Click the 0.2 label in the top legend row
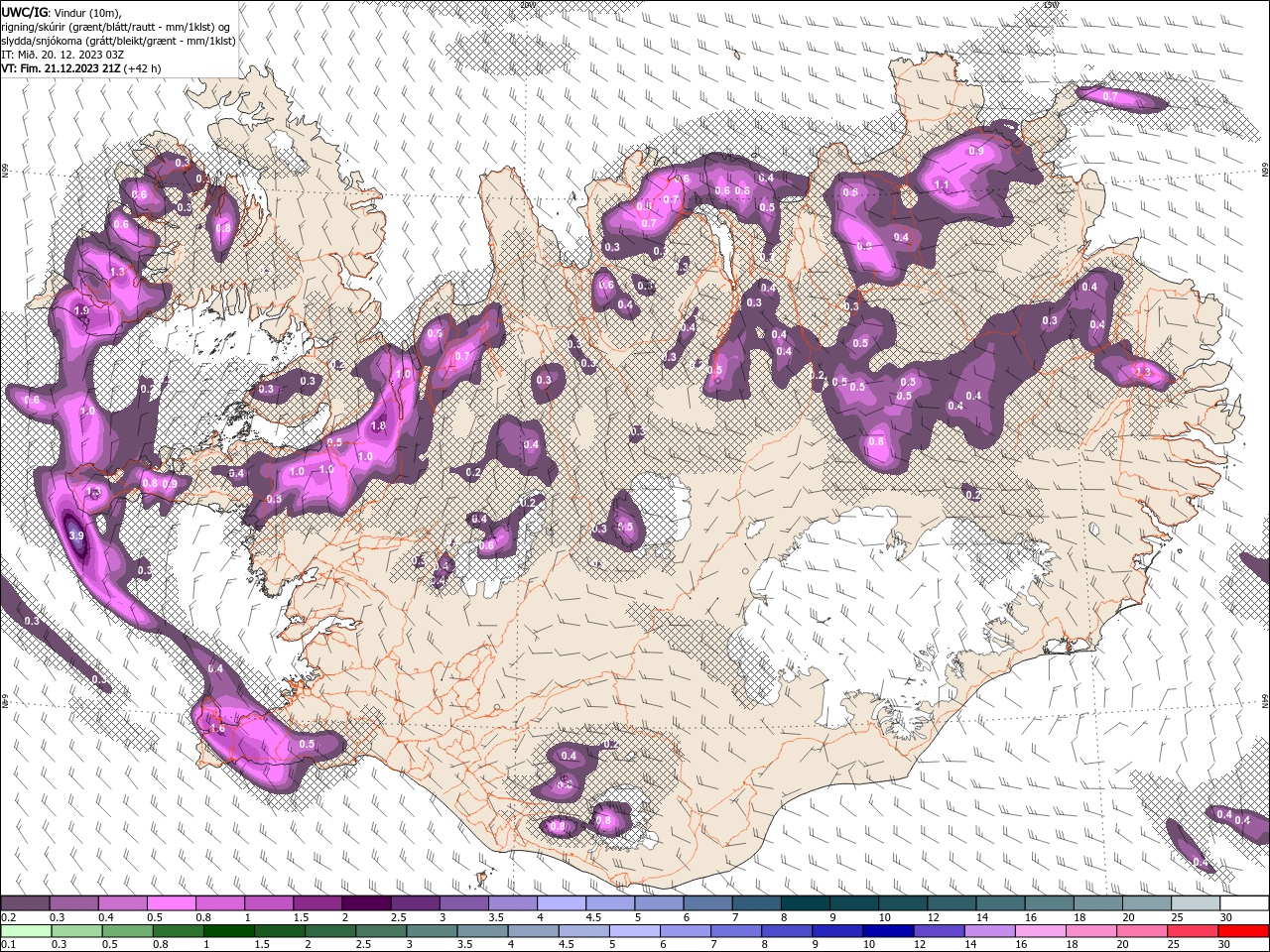The width and height of the screenshot is (1270, 952). [x=7, y=917]
